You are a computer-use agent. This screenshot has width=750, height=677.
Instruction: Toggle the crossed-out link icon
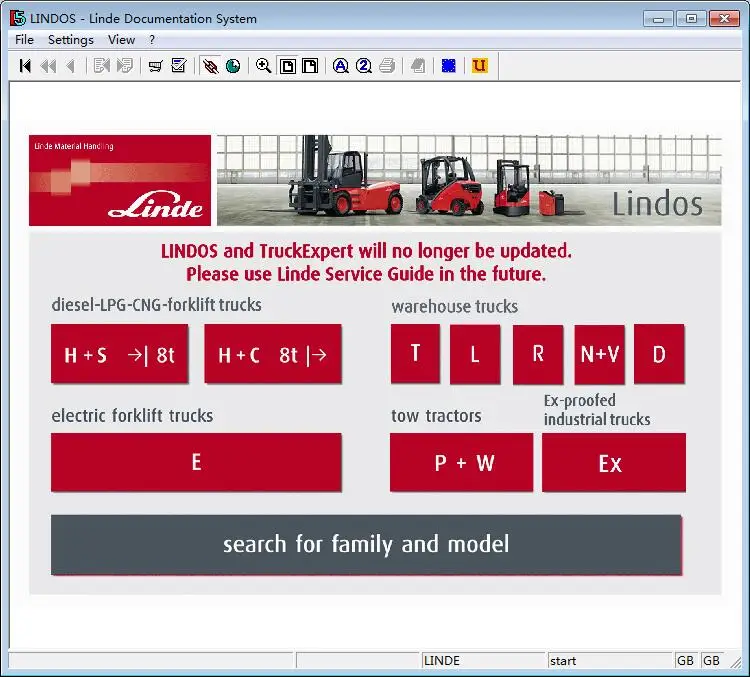pyautogui.click(x=210, y=66)
